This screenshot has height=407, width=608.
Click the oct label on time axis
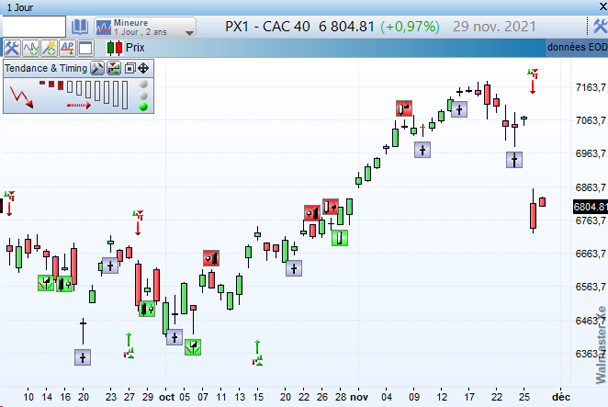pyautogui.click(x=167, y=397)
